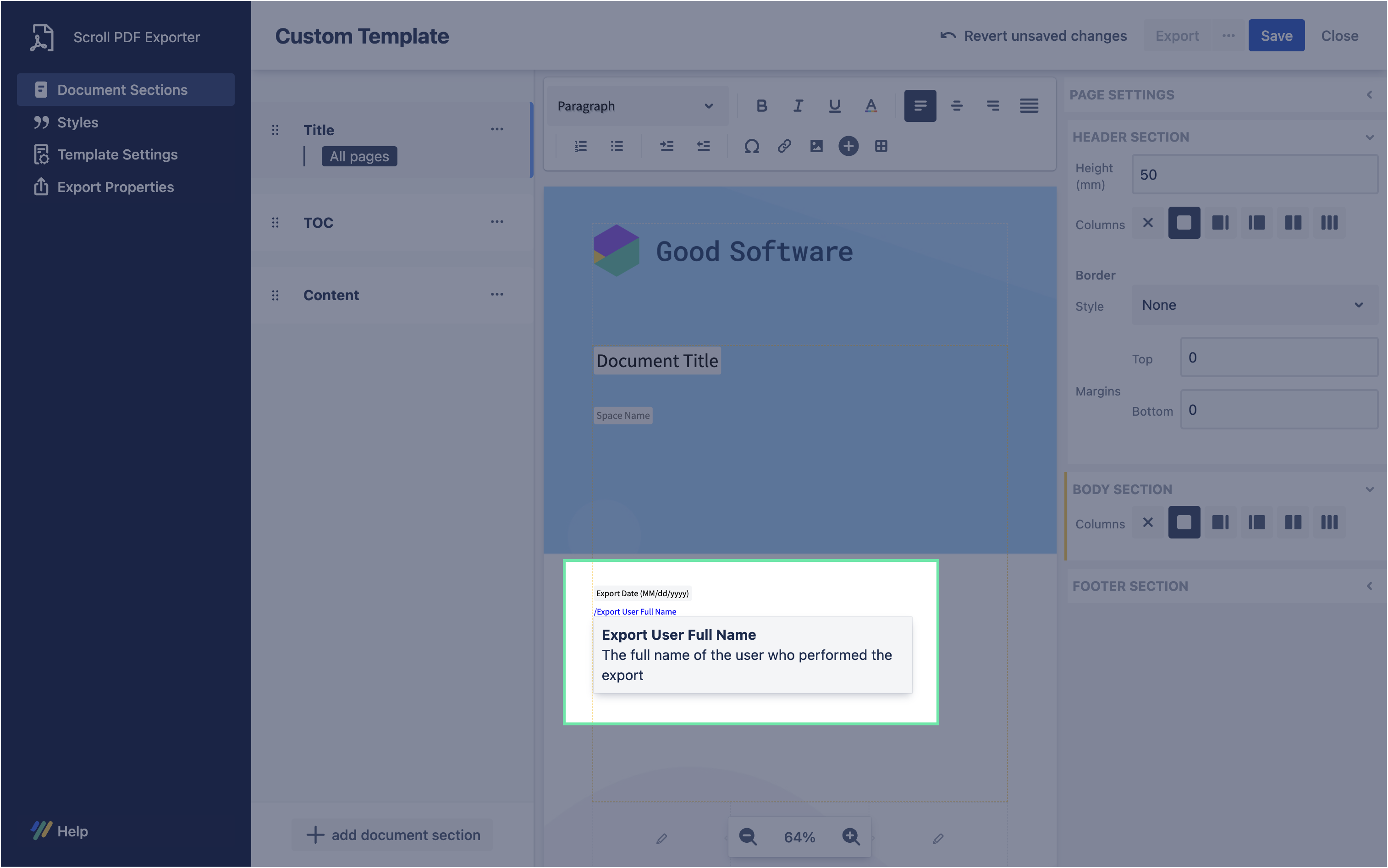1388x868 pixels.
Task: Open the Border Style None dropdown
Action: (x=1254, y=305)
